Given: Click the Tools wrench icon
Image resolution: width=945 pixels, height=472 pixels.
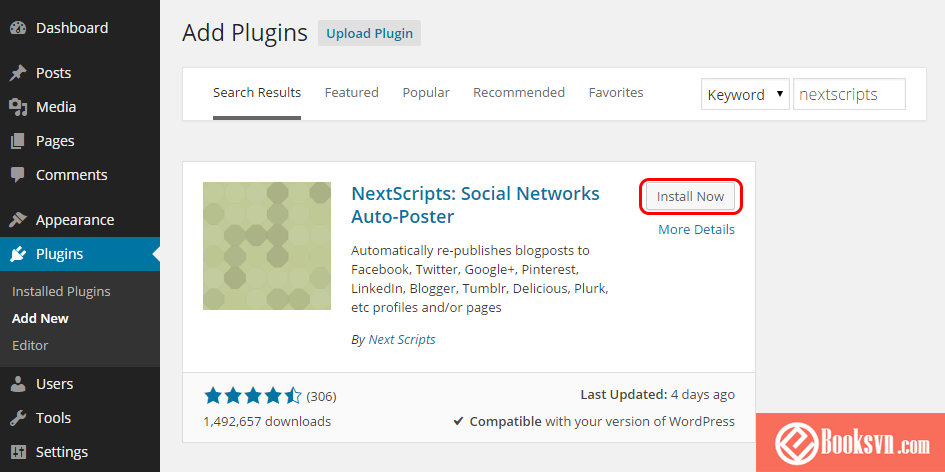Looking at the screenshot, I should pos(19,418).
